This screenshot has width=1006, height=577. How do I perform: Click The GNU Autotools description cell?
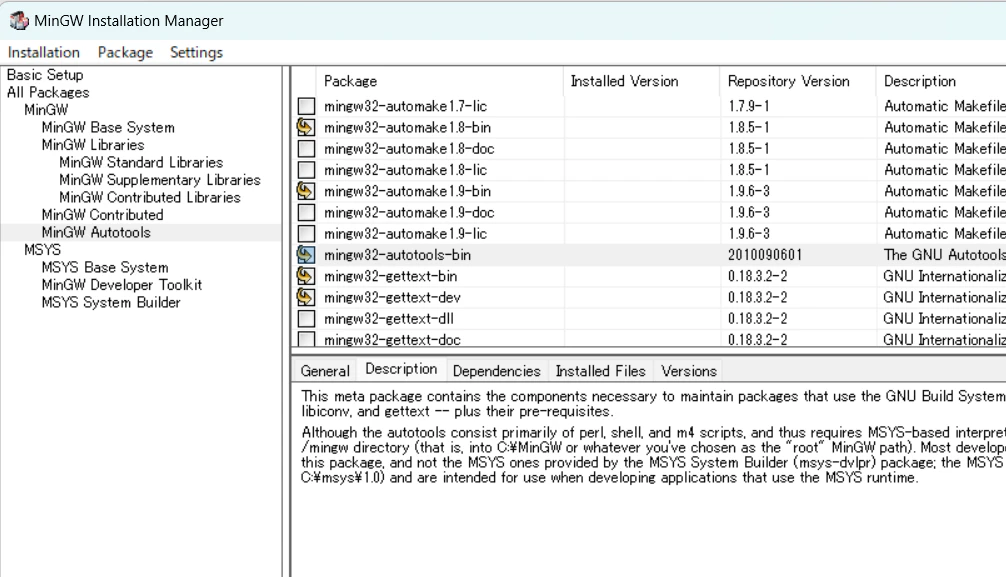coord(944,255)
